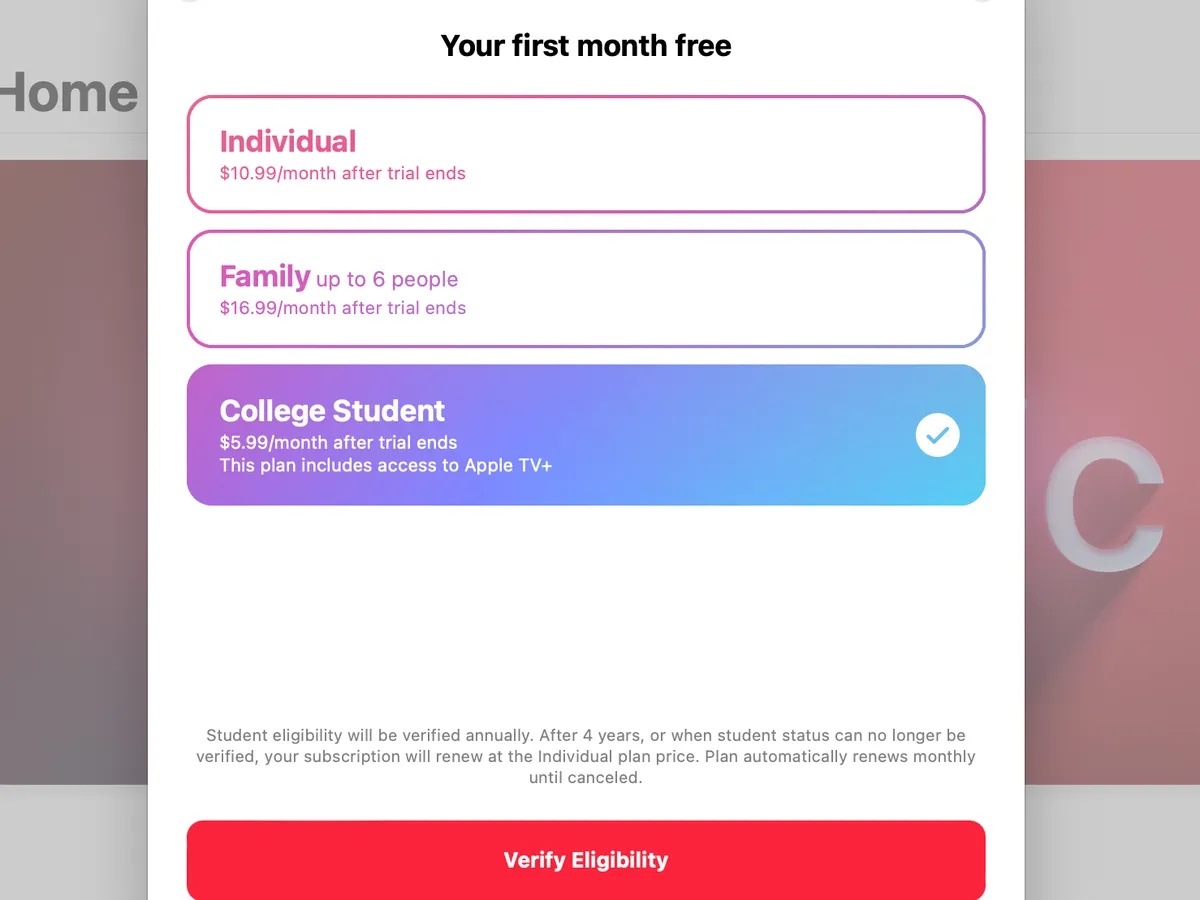The height and width of the screenshot is (900, 1200).
Task: Click the $16.99/month price text
Action: (x=343, y=308)
